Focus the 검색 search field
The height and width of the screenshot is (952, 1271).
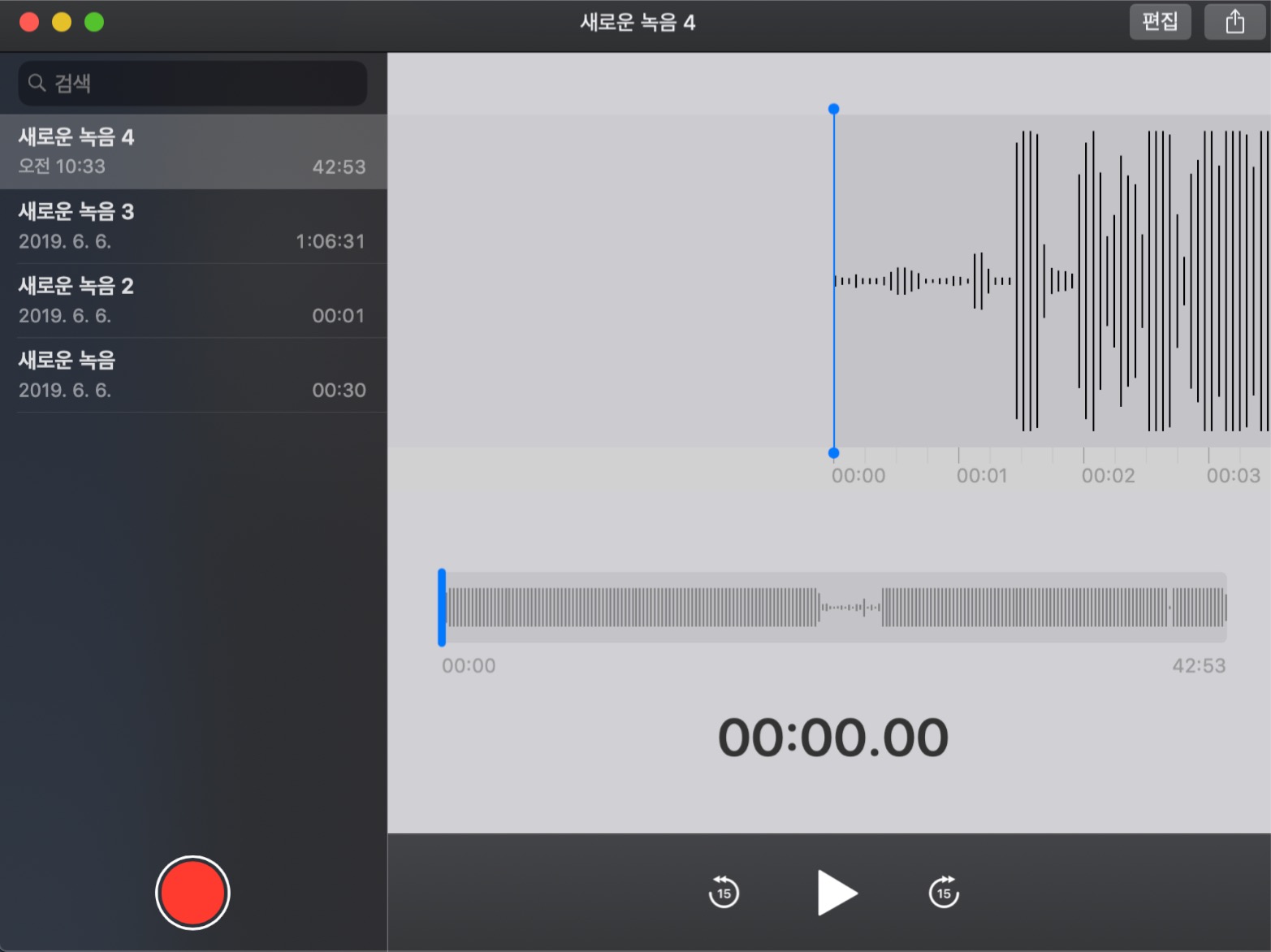click(x=192, y=83)
